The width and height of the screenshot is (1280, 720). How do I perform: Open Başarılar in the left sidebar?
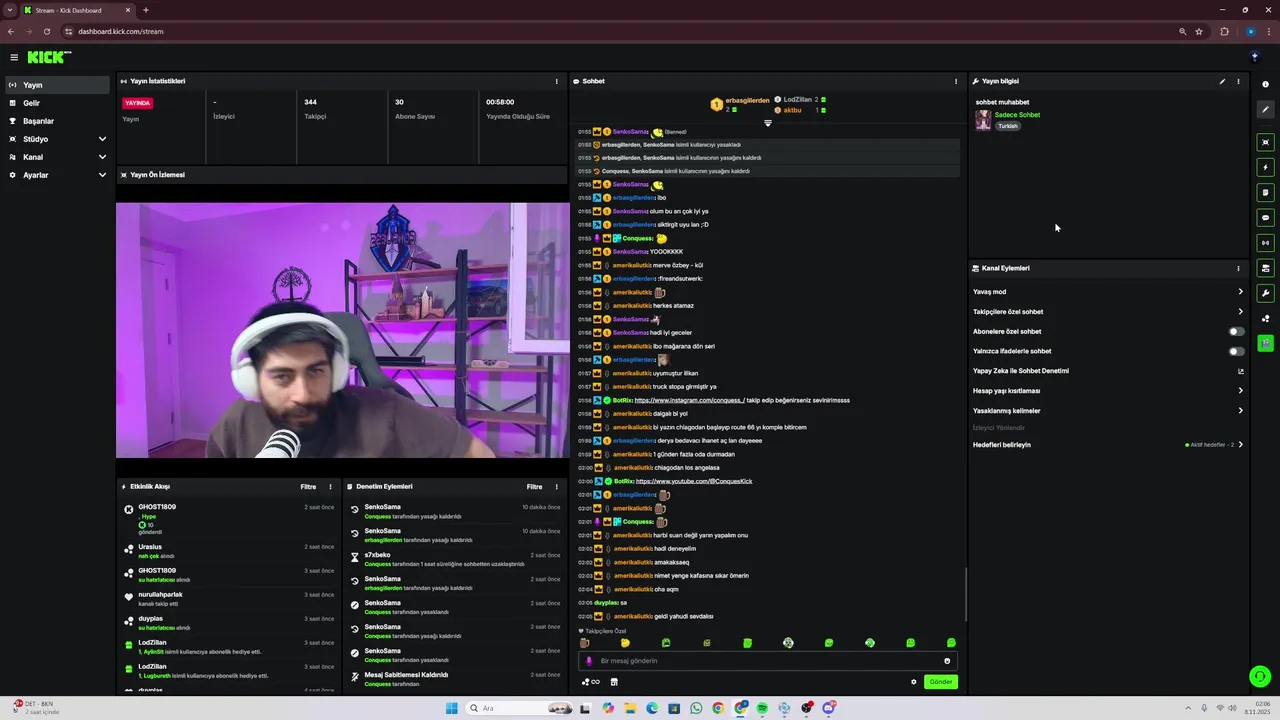tap(57, 121)
